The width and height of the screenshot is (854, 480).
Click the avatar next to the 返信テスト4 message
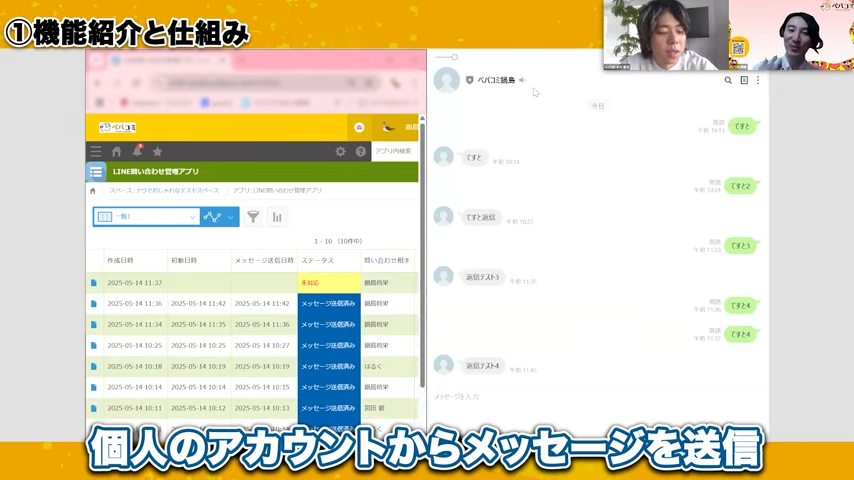443,364
